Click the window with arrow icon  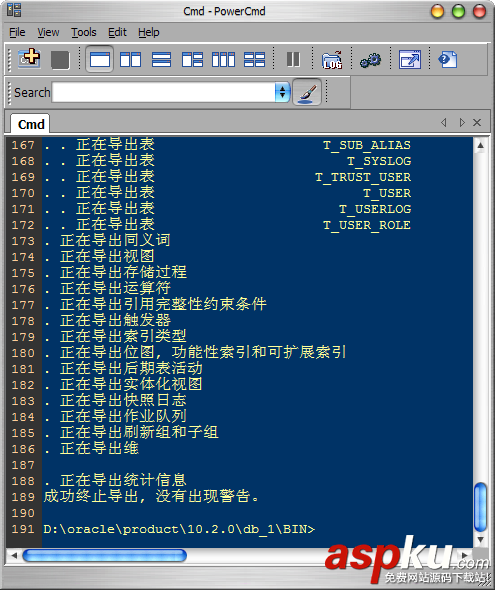[x=410, y=59]
